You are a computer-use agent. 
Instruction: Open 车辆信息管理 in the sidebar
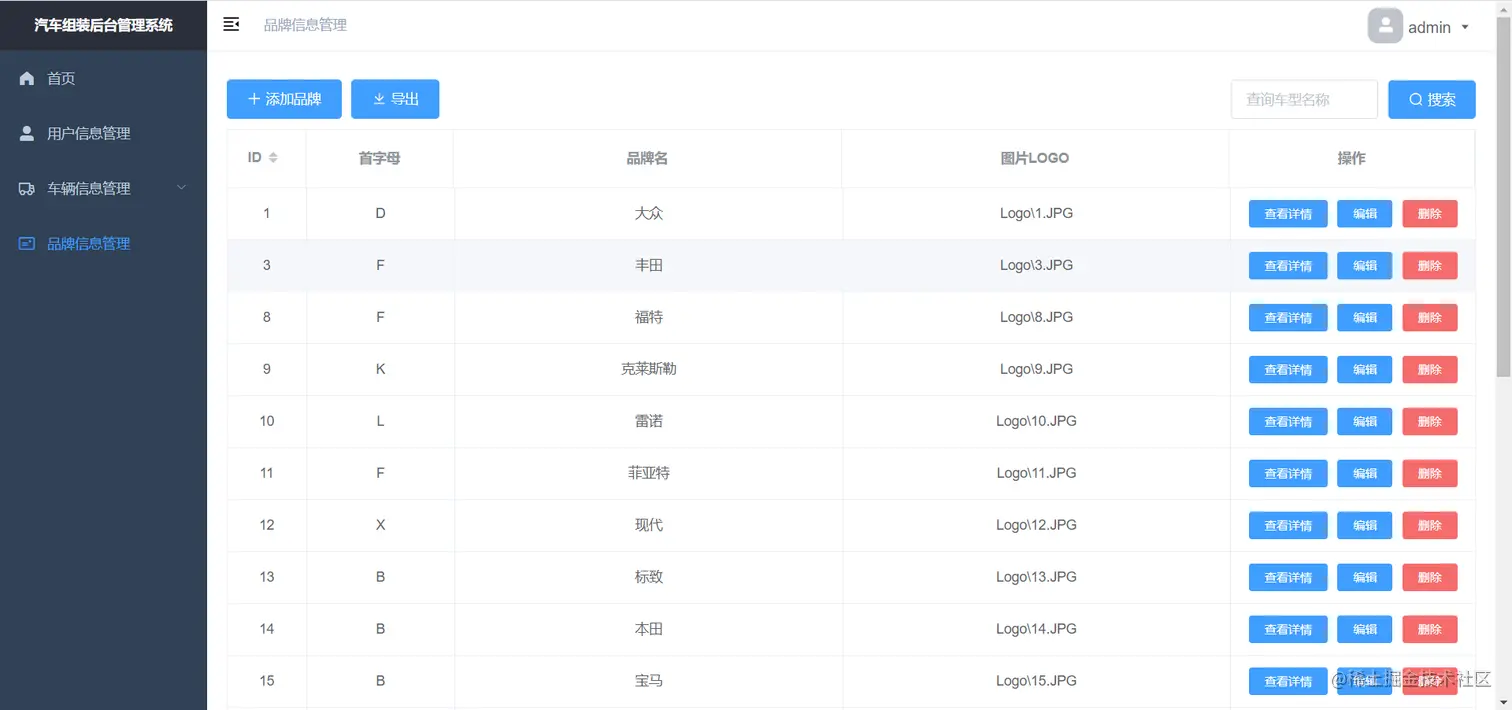tap(103, 188)
